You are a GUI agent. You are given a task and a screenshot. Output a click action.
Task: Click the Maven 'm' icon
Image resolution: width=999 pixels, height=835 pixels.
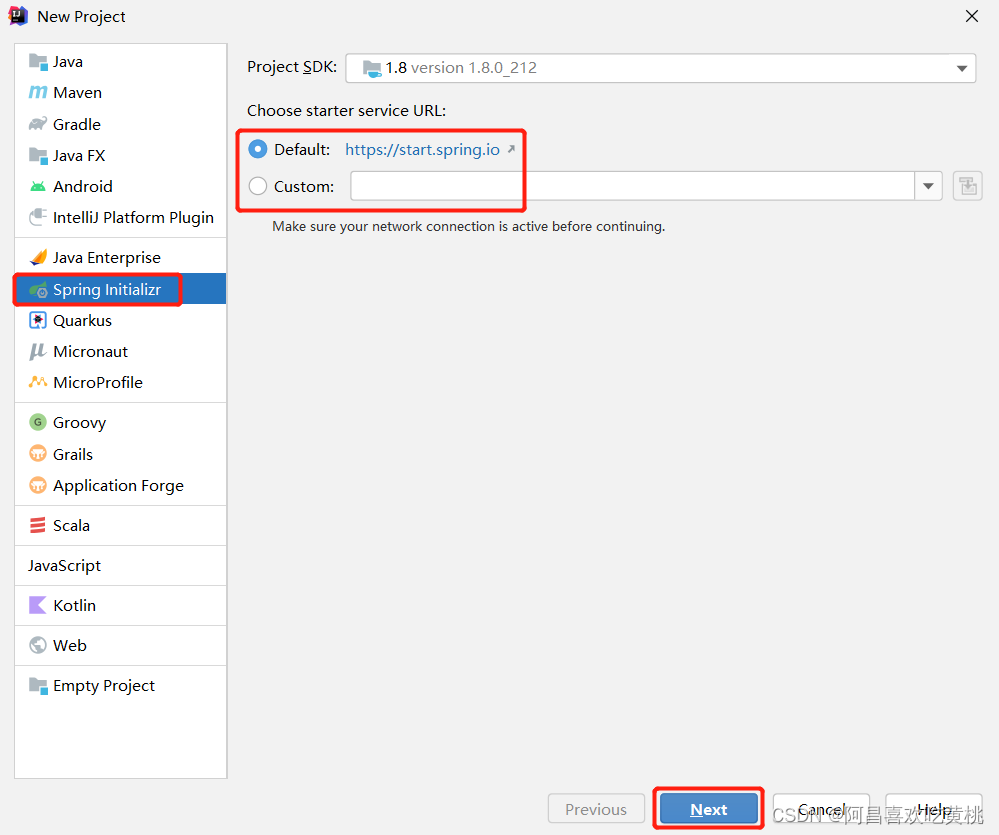38,93
